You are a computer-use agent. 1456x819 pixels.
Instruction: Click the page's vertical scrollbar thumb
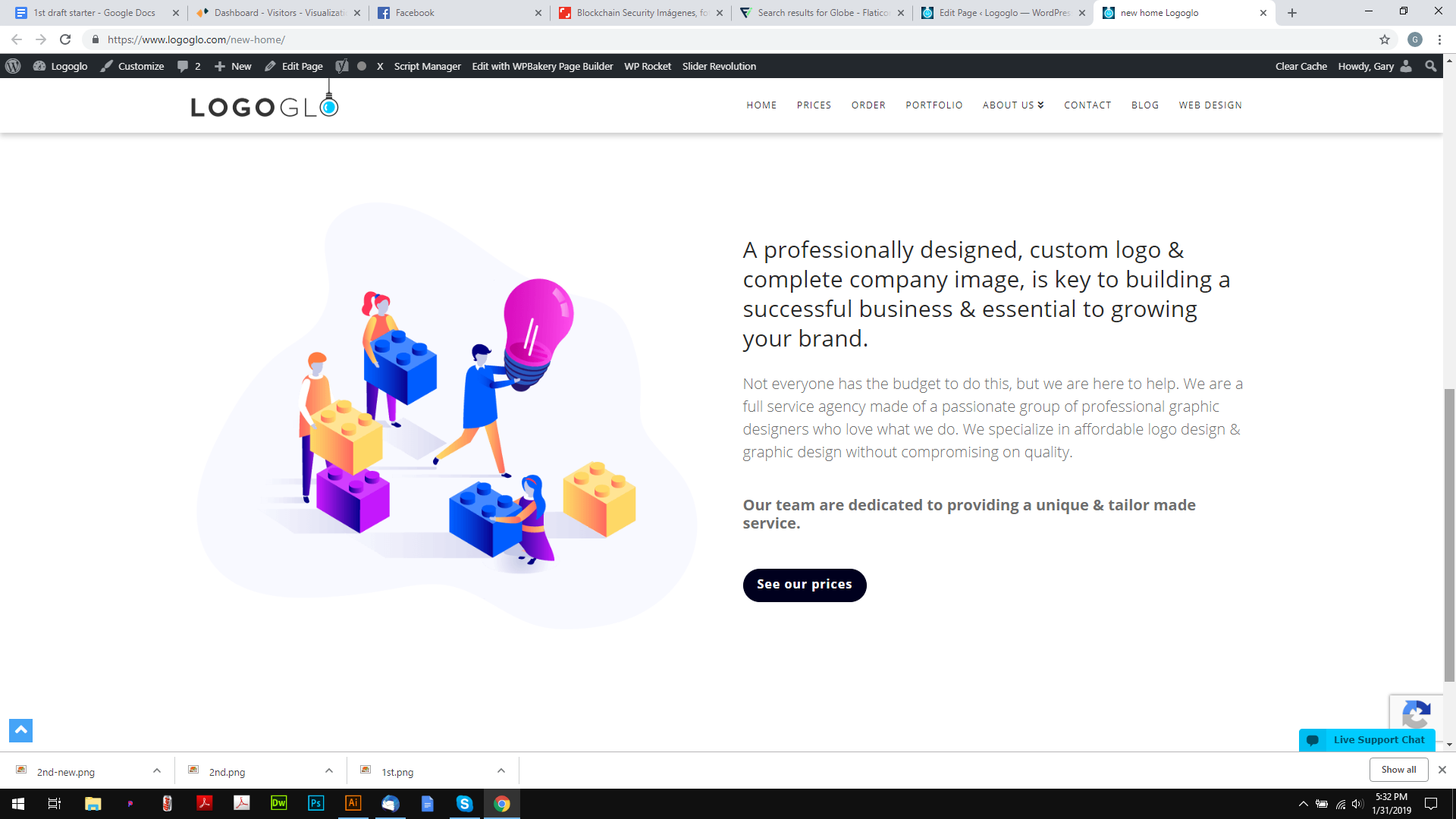1449,535
